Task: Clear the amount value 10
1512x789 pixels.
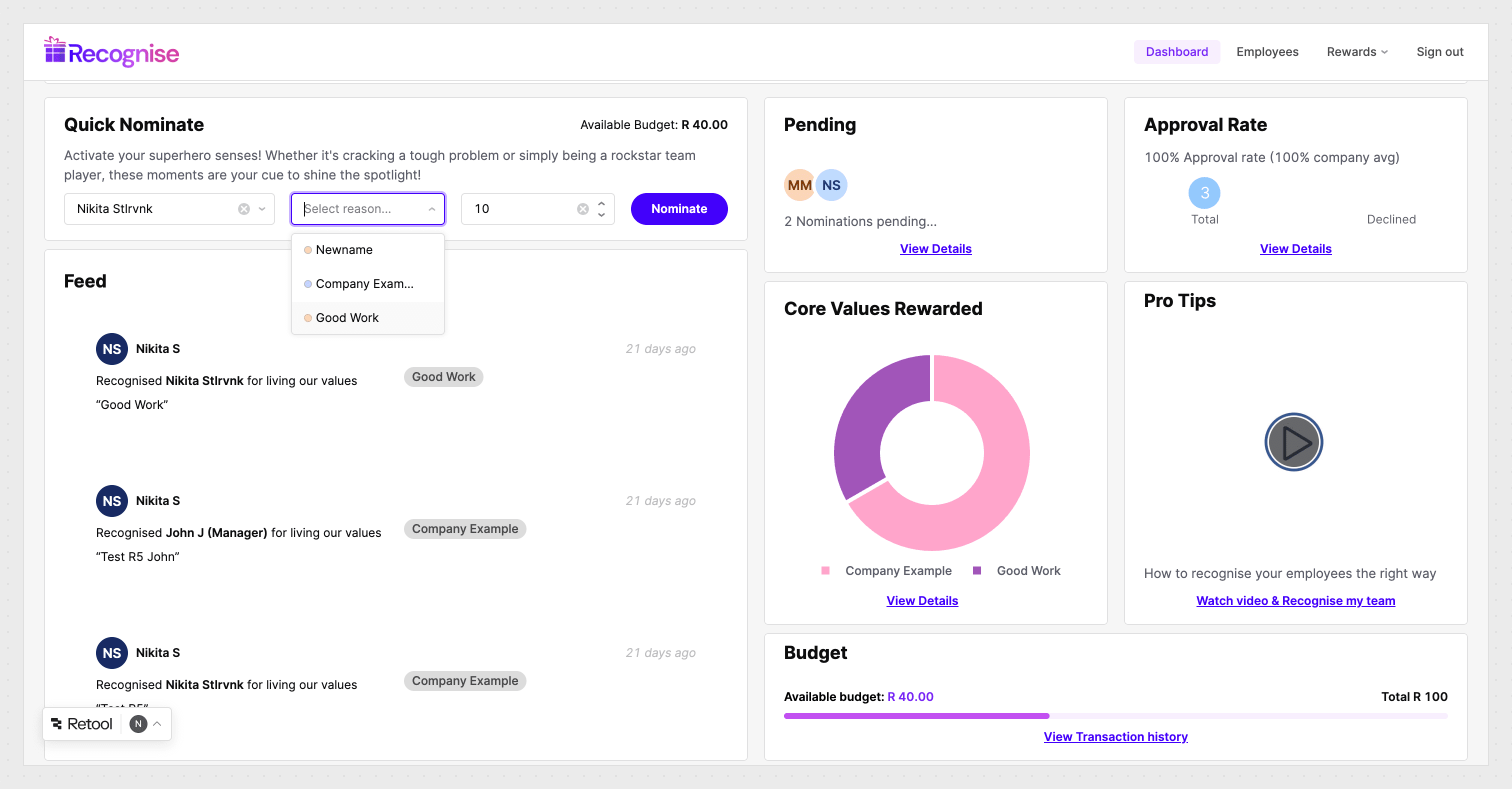Action: [x=582, y=209]
